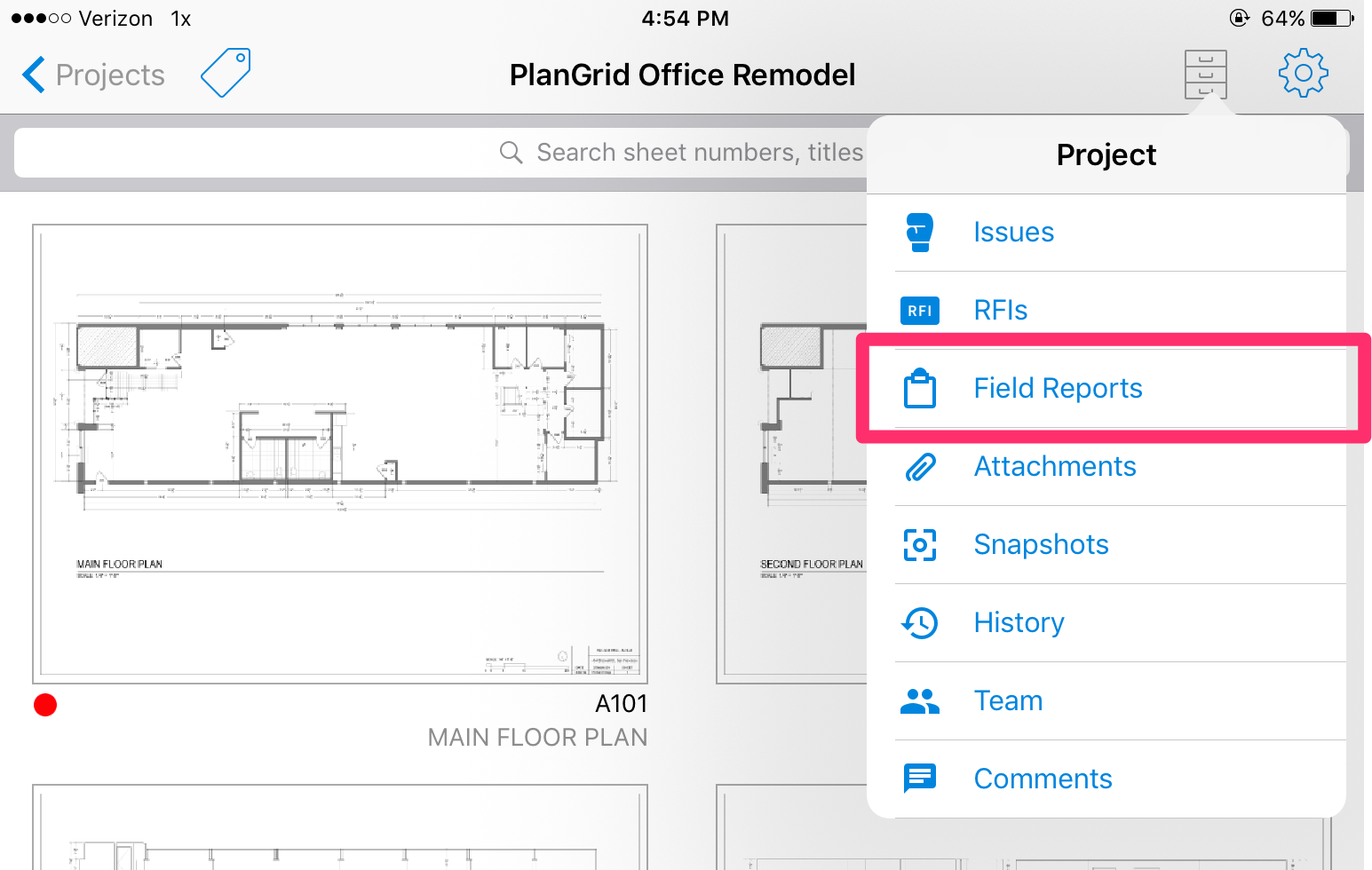
Task: Open the settings gear icon
Action: (1303, 73)
